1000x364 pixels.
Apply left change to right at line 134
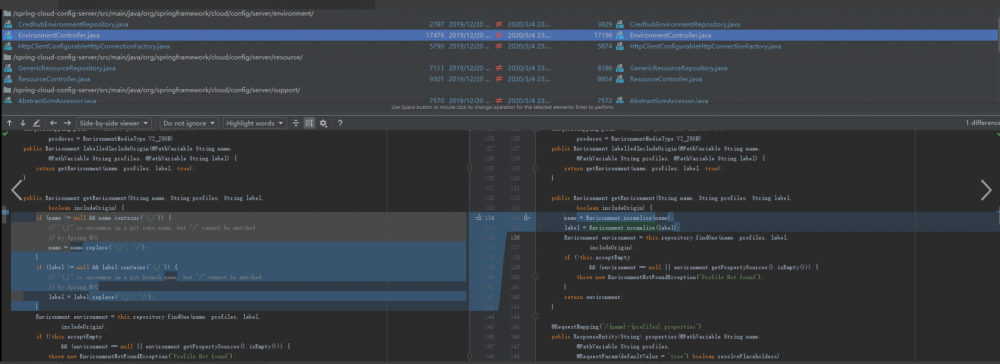tap(478, 217)
